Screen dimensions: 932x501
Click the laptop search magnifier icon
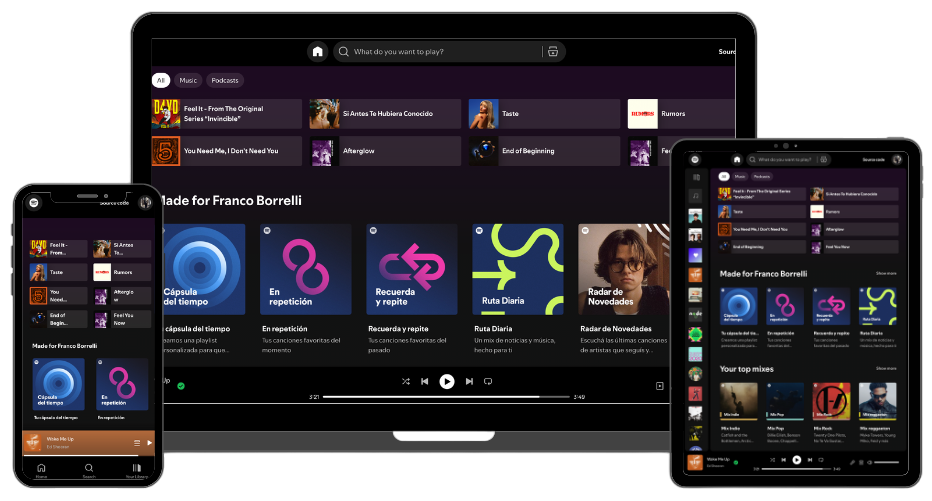tap(344, 52)
